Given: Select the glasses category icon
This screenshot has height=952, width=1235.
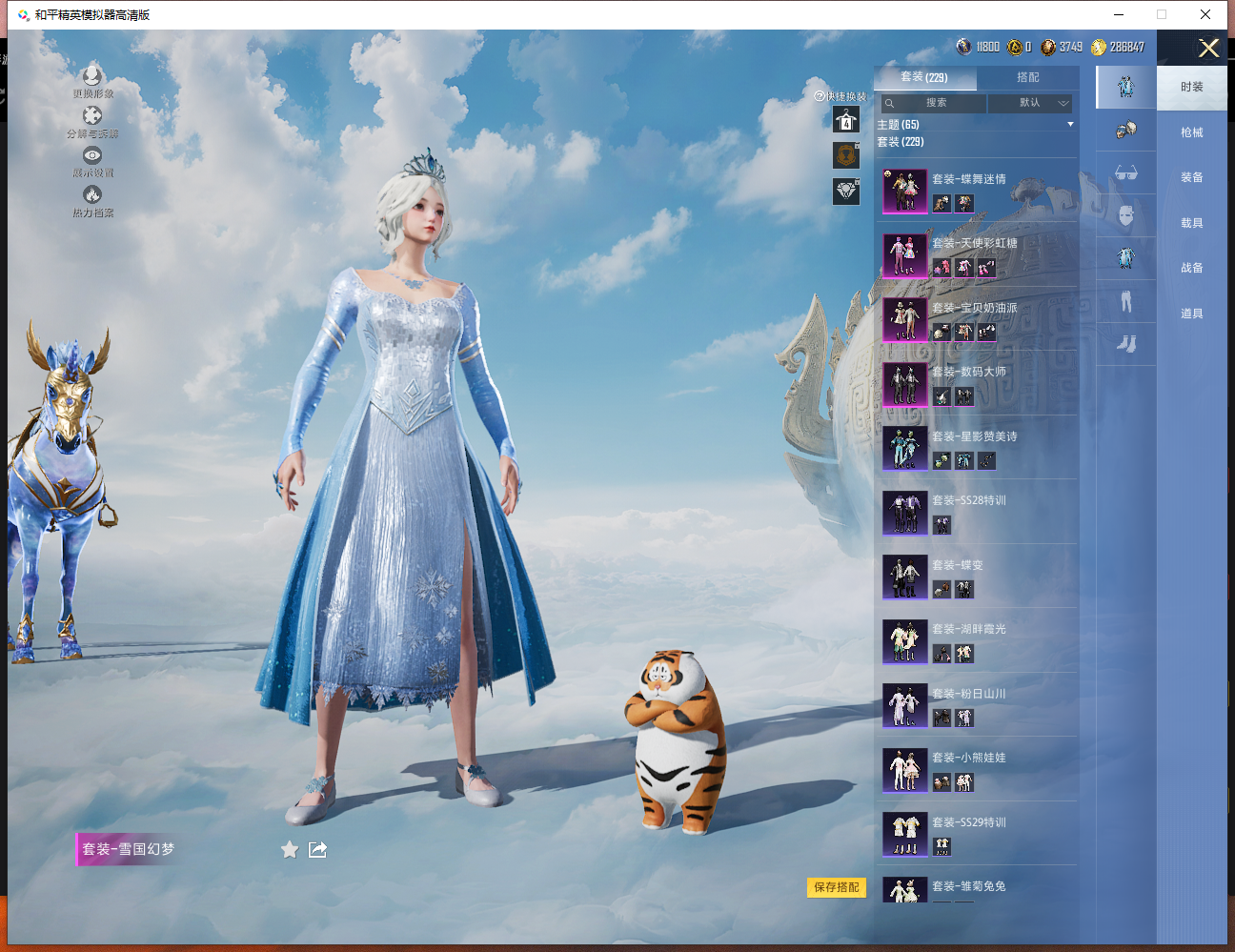Looking at the screenshot, I should (x=1126, y=172).
